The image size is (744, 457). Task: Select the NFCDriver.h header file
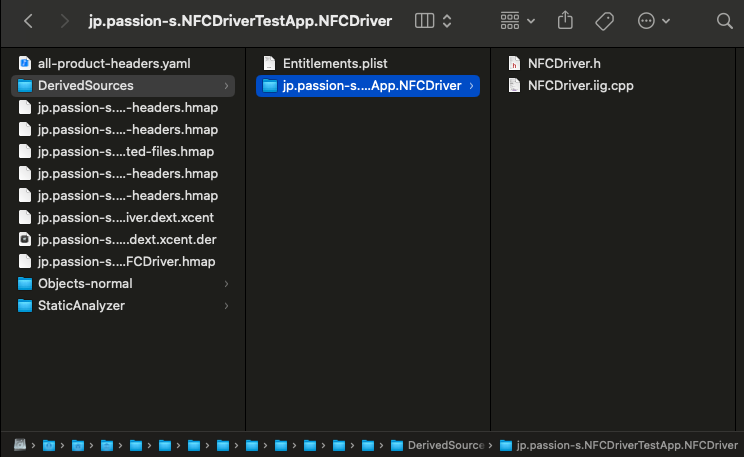point(564,63)
